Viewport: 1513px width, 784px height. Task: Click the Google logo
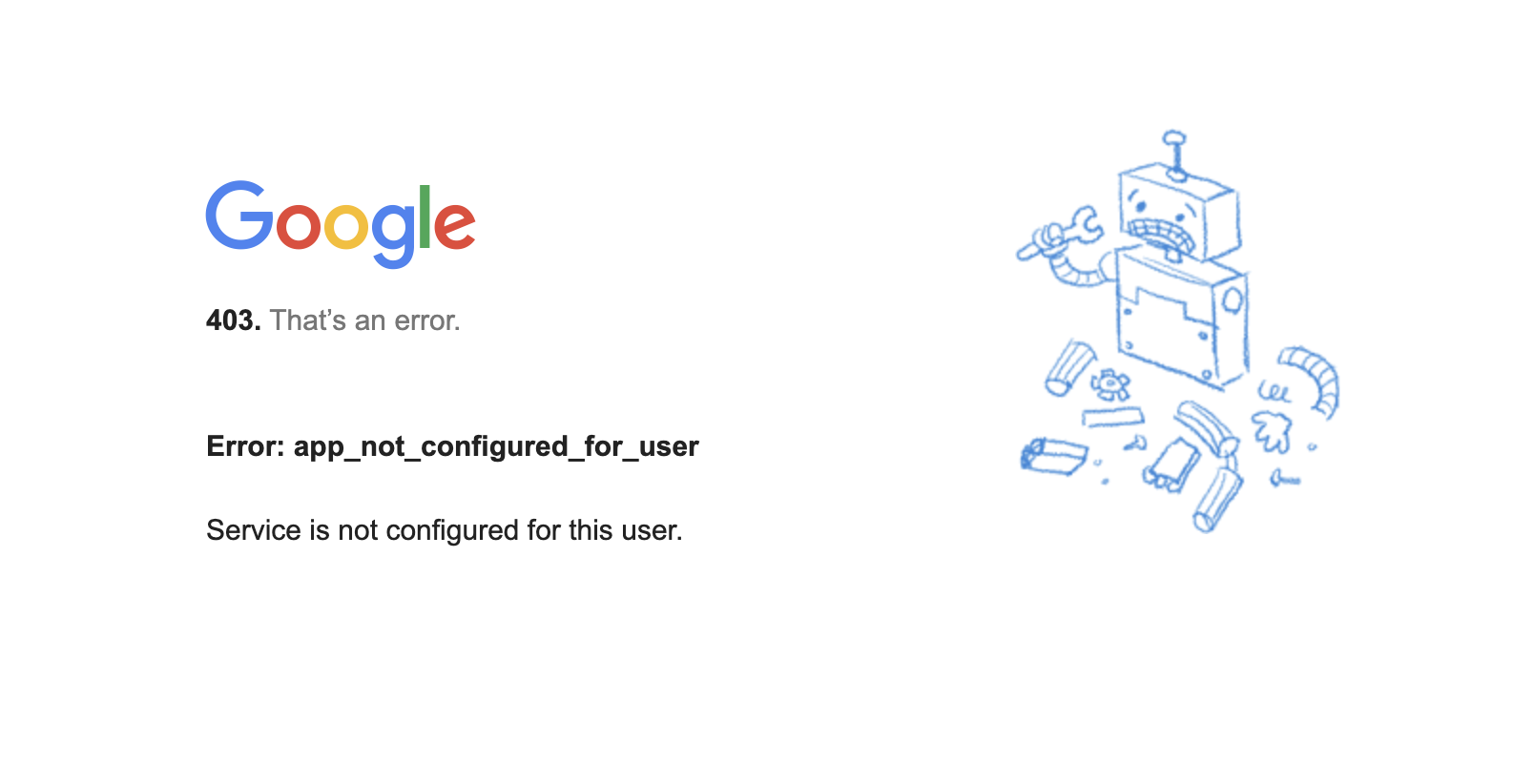(341, 225)
